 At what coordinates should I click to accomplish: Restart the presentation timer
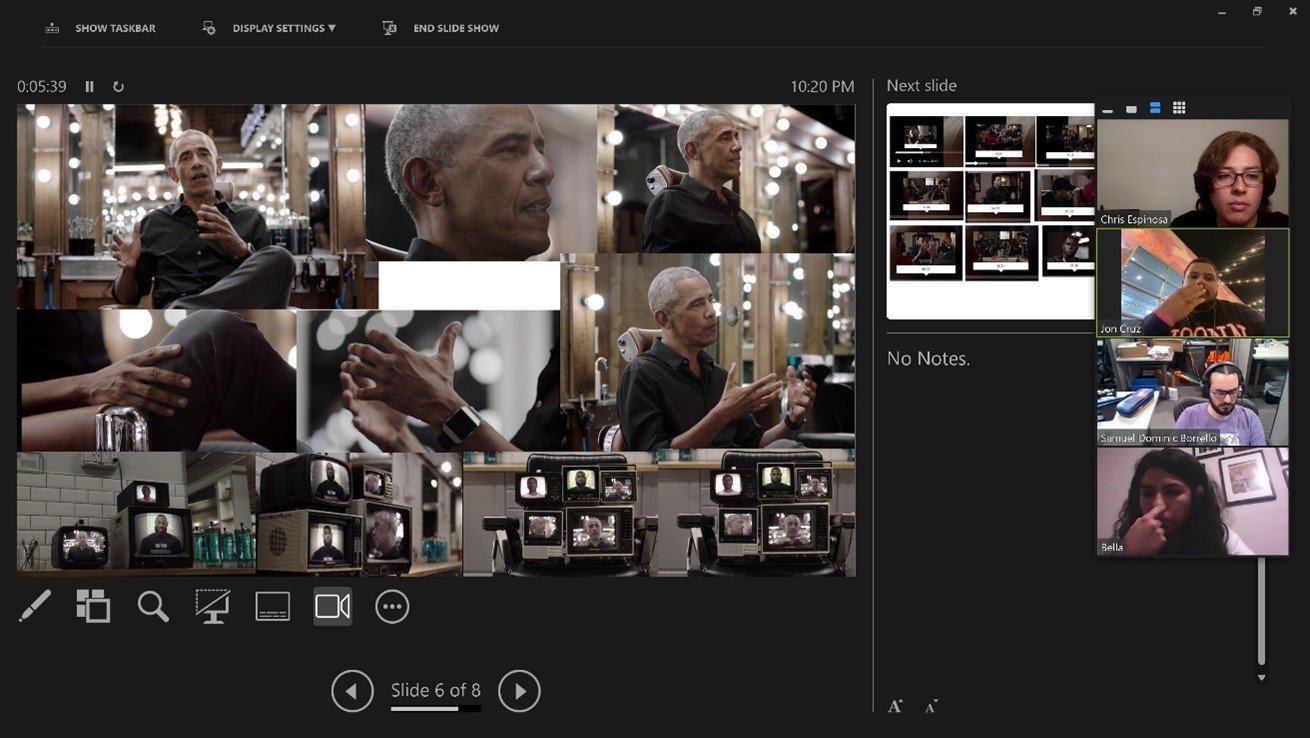point(118,87)
